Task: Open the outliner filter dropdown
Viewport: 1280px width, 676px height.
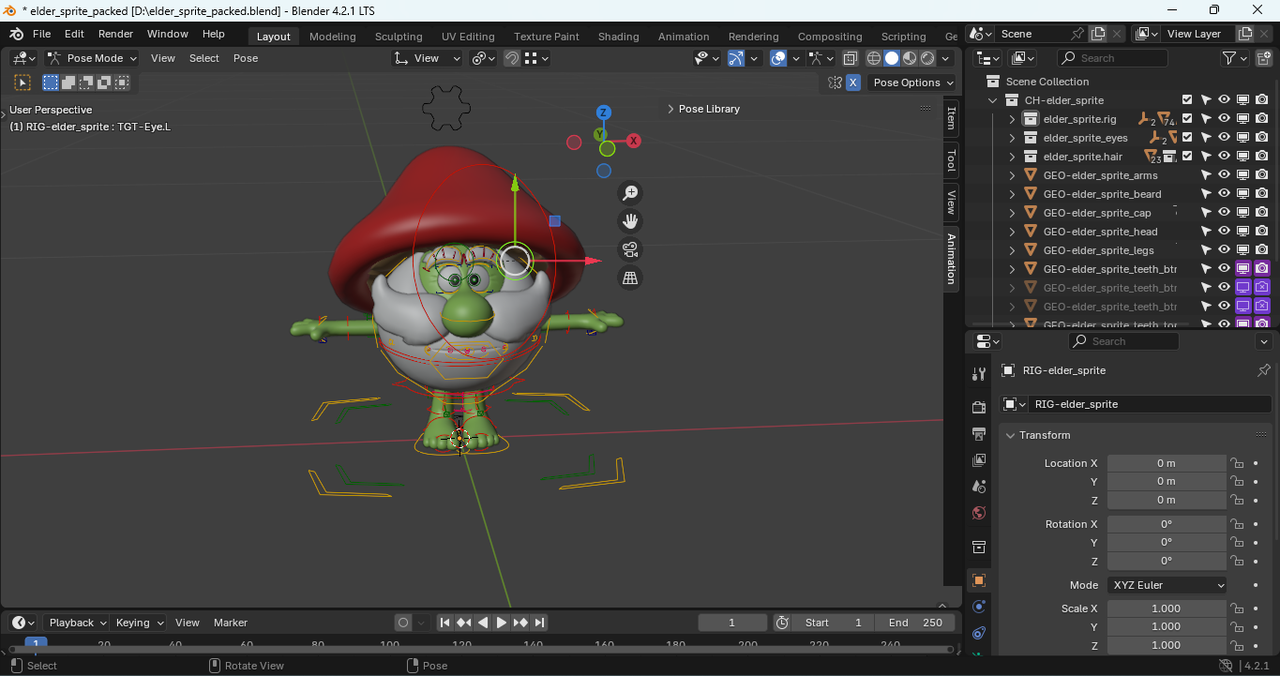Action: 1236,58
